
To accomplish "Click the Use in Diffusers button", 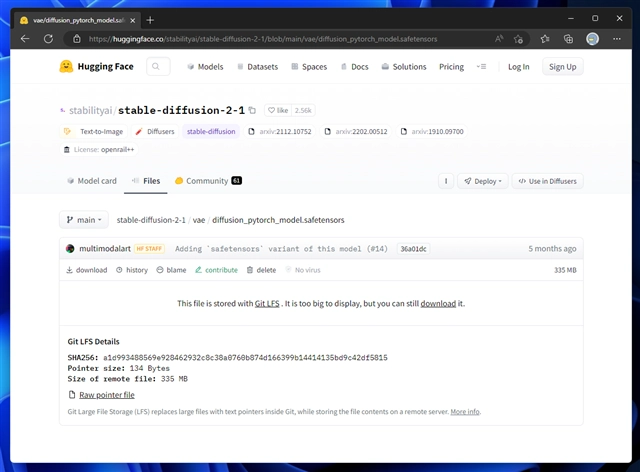I will (x=547, y=181).
